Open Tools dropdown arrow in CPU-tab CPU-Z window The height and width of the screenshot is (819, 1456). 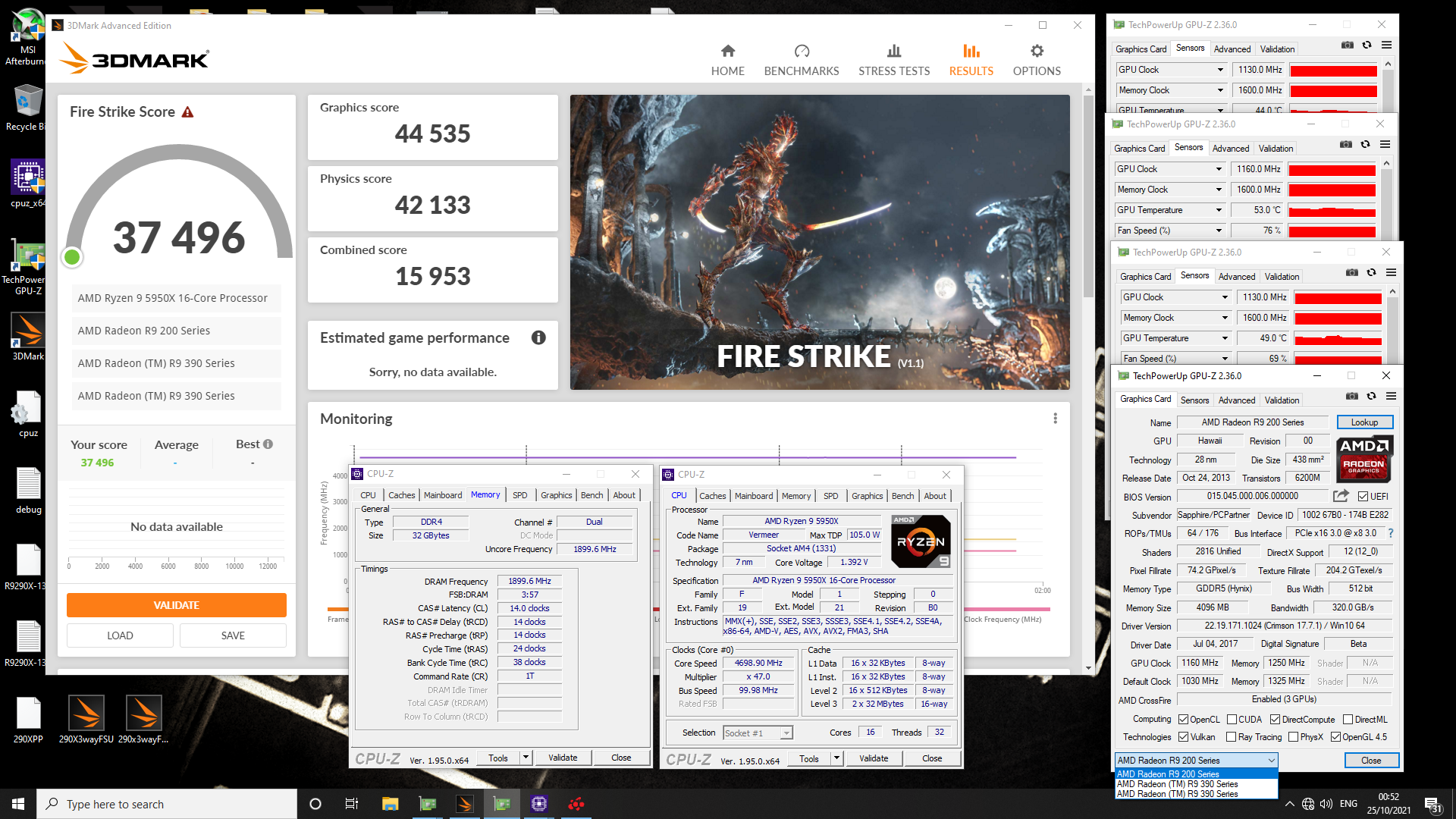836,758
